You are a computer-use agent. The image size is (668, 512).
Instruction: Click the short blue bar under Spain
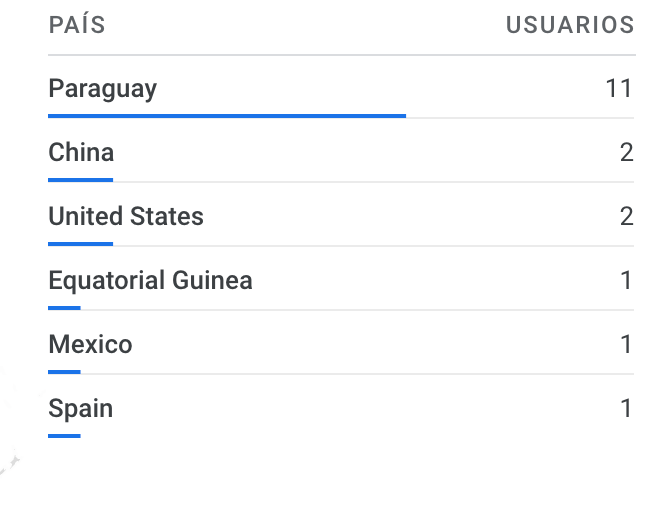[x=64, y=436]
